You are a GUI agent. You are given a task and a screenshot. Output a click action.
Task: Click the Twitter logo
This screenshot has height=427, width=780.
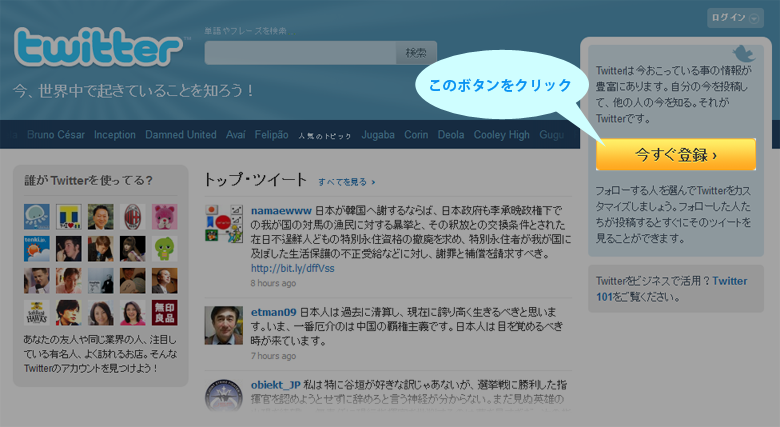[98, 47]
